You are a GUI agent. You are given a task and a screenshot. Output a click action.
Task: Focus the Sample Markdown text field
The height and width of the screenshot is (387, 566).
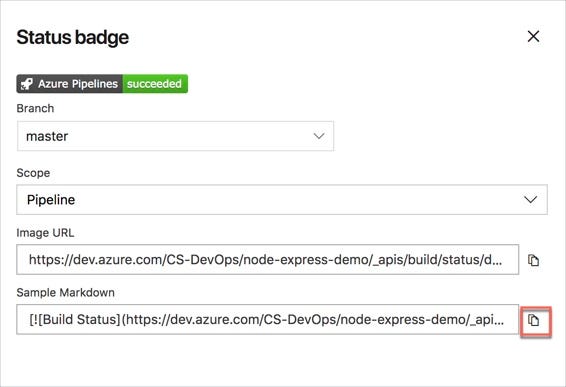point(267,319)
